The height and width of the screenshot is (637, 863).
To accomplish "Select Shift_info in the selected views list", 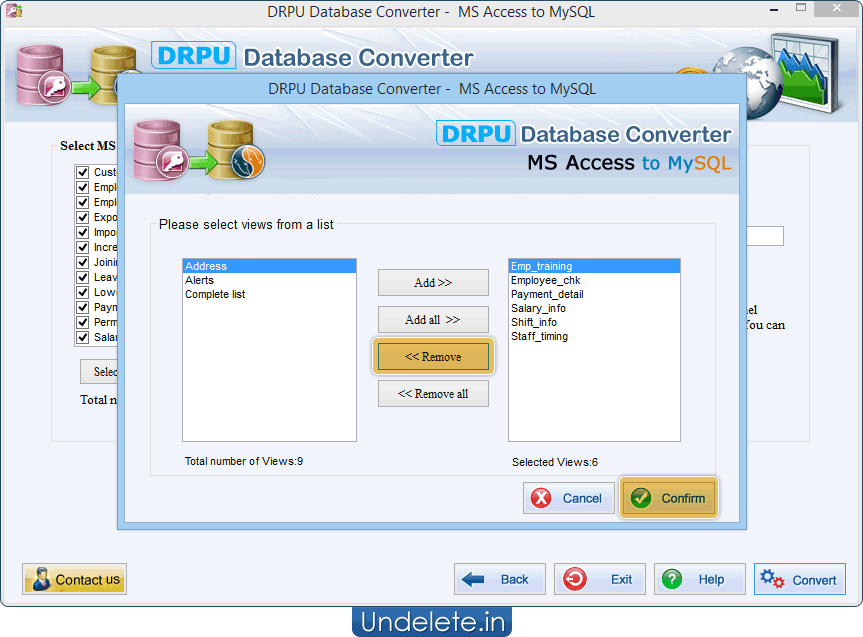I will 594,323.
